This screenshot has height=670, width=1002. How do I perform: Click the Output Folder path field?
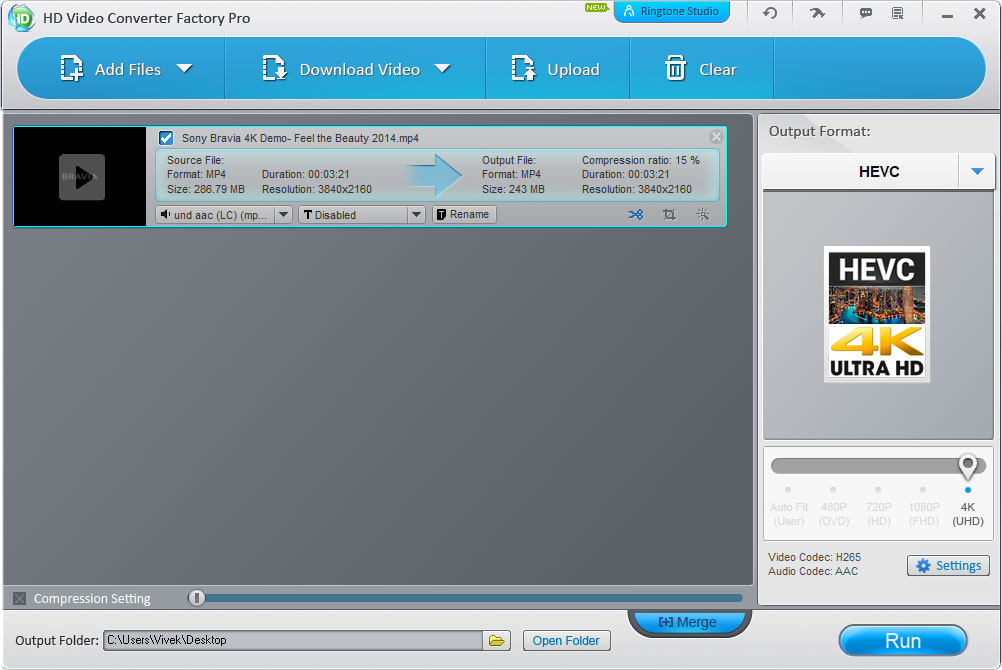293,640
